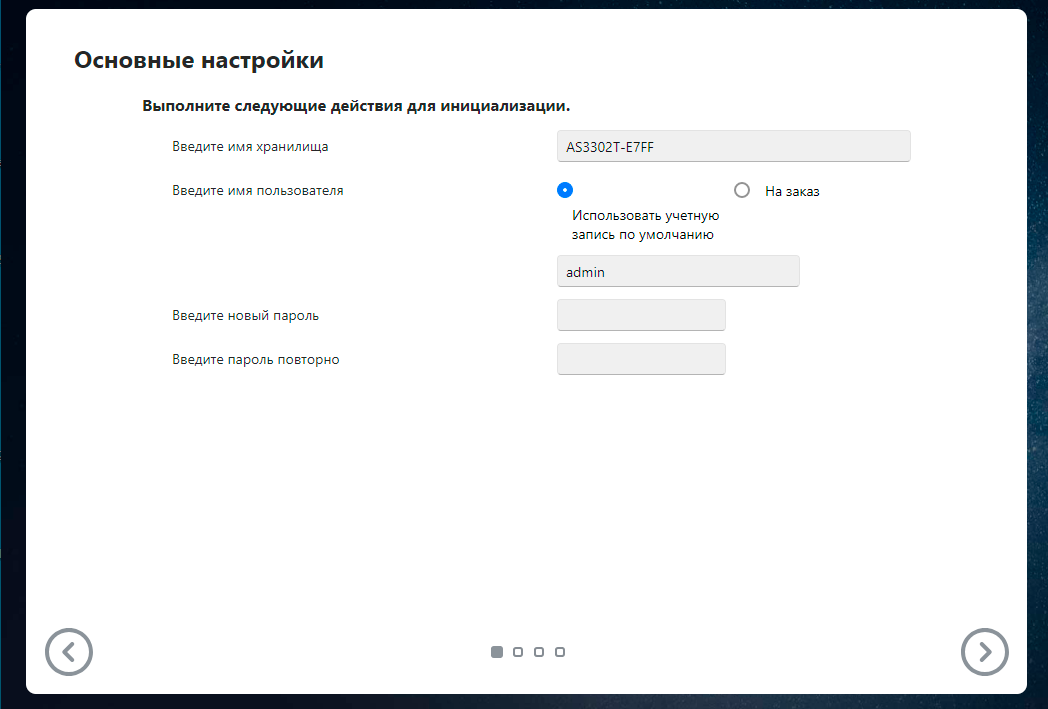This screenshot has height=709, width=1048.
Task: Click the 'Выполните следующие действия' instruction text
Action: click(356, 106)
